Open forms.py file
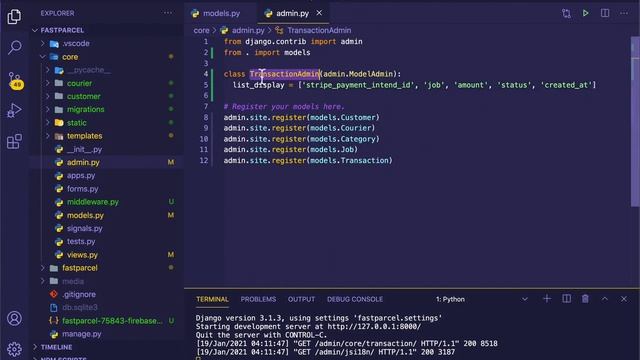640x360 pixels. (82, 189)
